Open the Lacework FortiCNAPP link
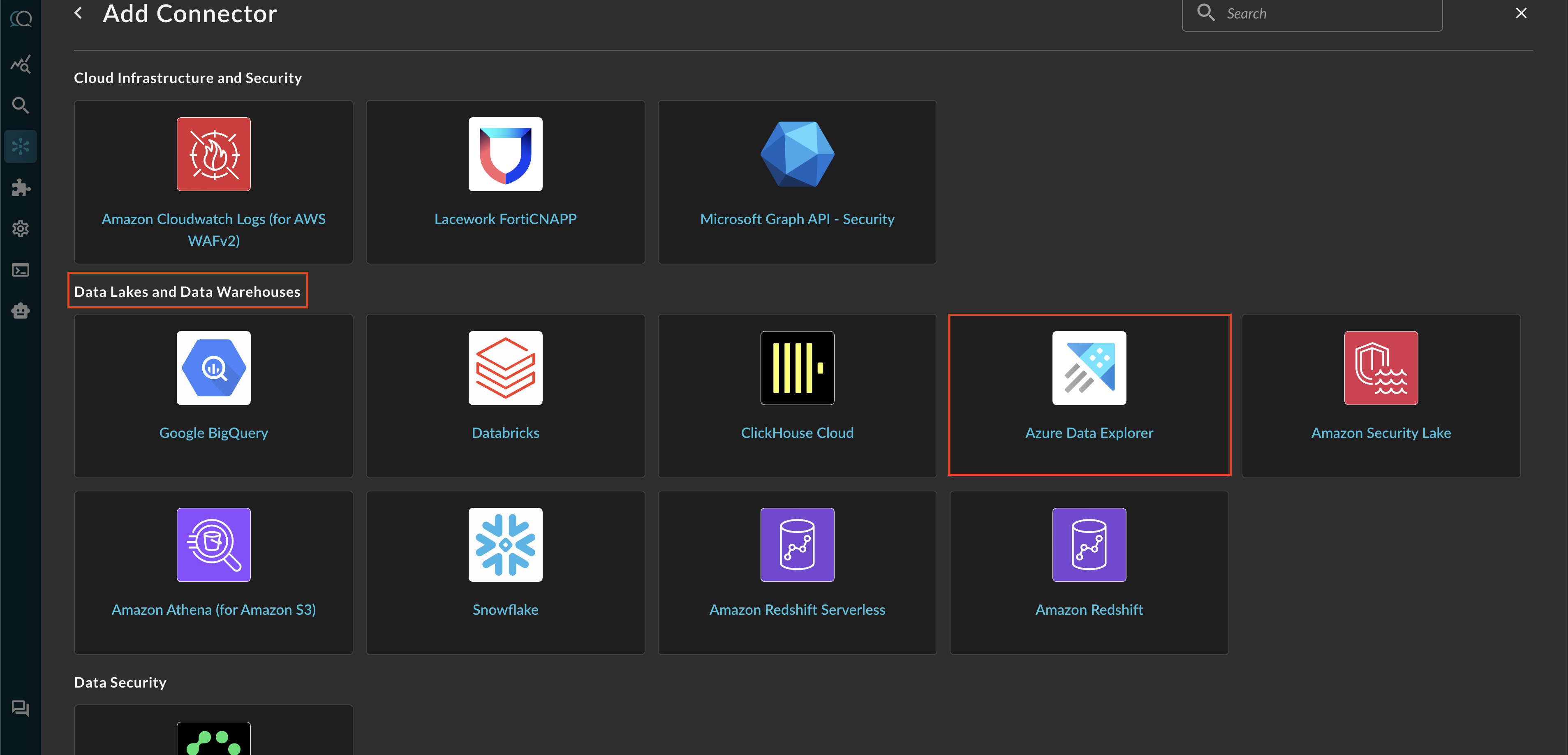The height and width of the screenshot is (755, 1568). point(505,219)
